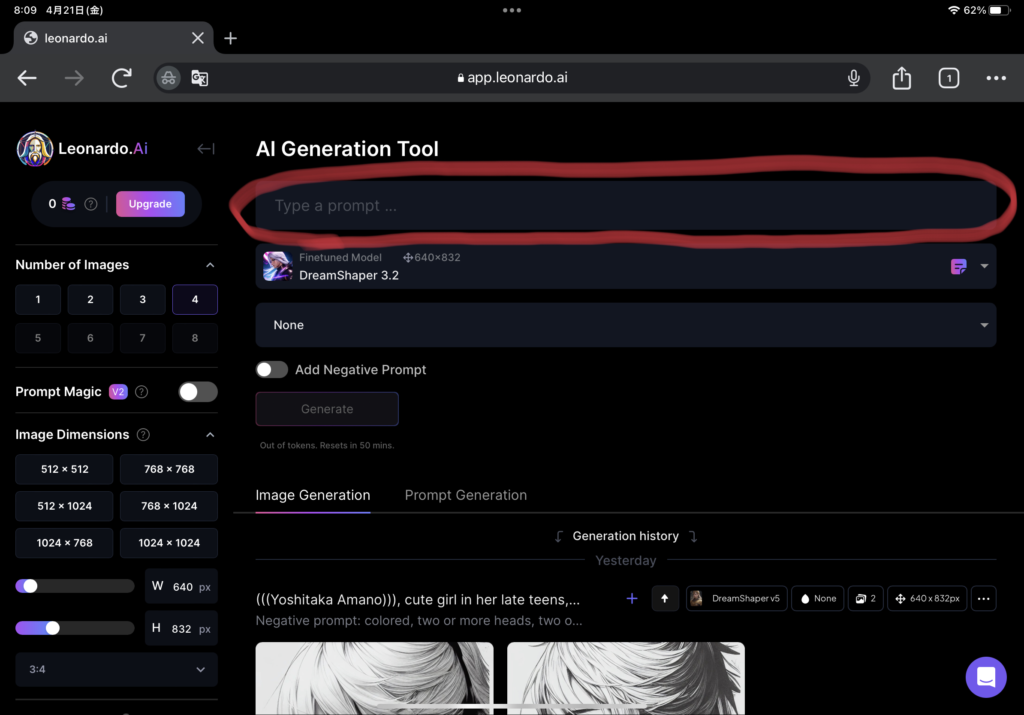The image size is (1024, 715).
Task: Tap the microphone icon in address bar
Action: click(x=854, y=78)
